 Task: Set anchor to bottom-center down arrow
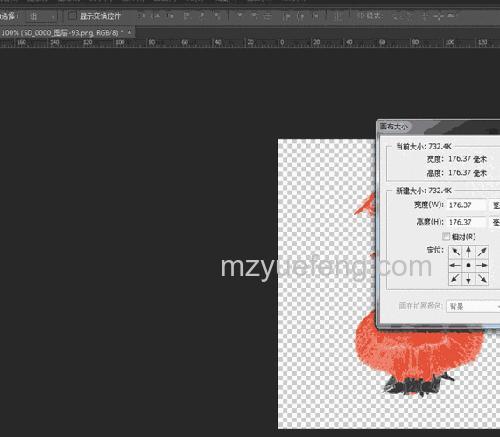[468, 279]
